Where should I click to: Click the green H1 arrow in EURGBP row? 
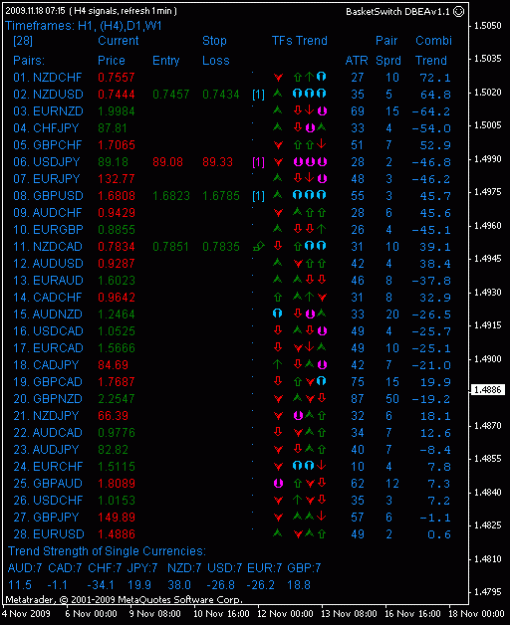click(x=277, y=229)
